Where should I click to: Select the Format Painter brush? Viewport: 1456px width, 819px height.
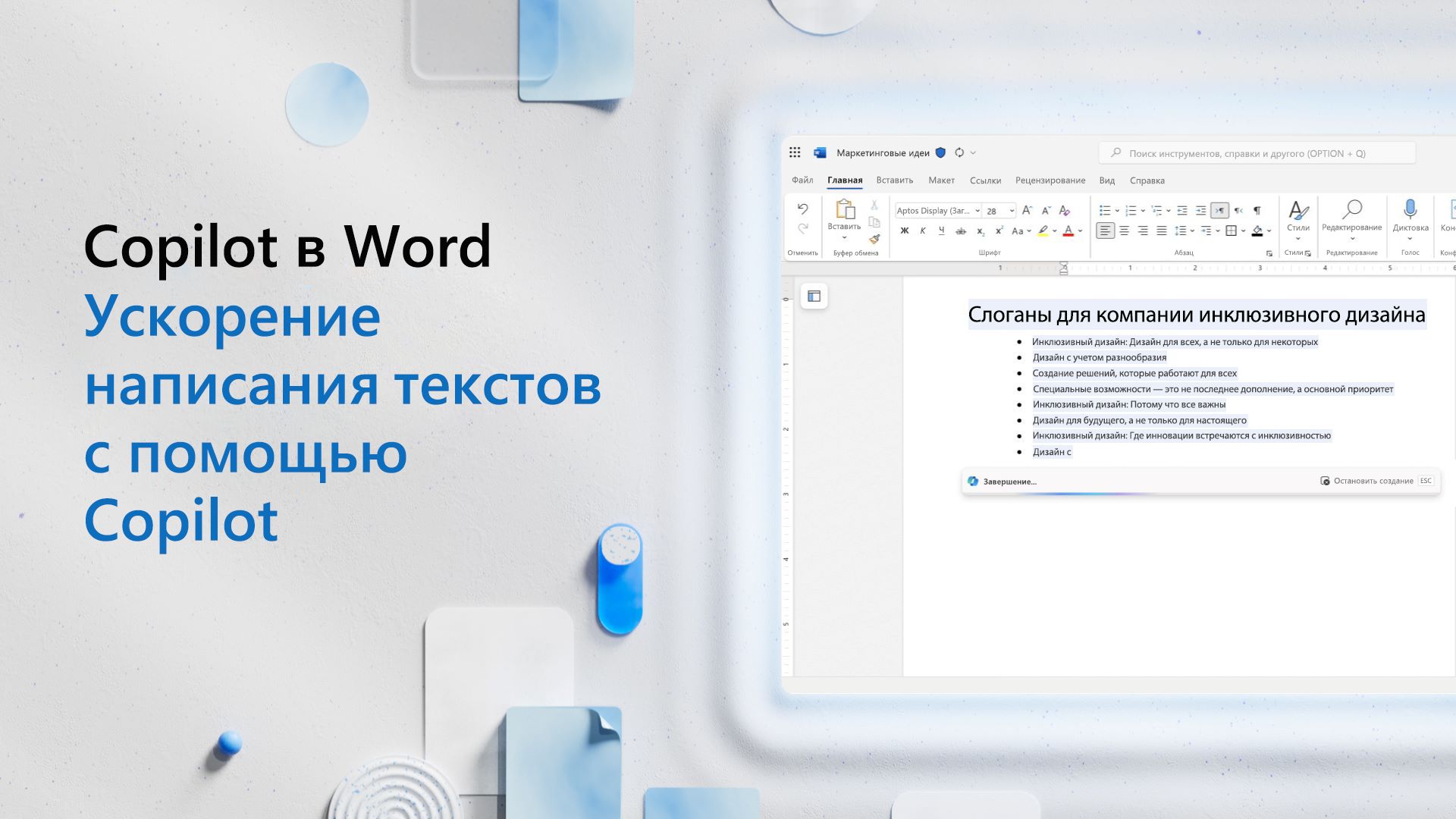[874, 239]
